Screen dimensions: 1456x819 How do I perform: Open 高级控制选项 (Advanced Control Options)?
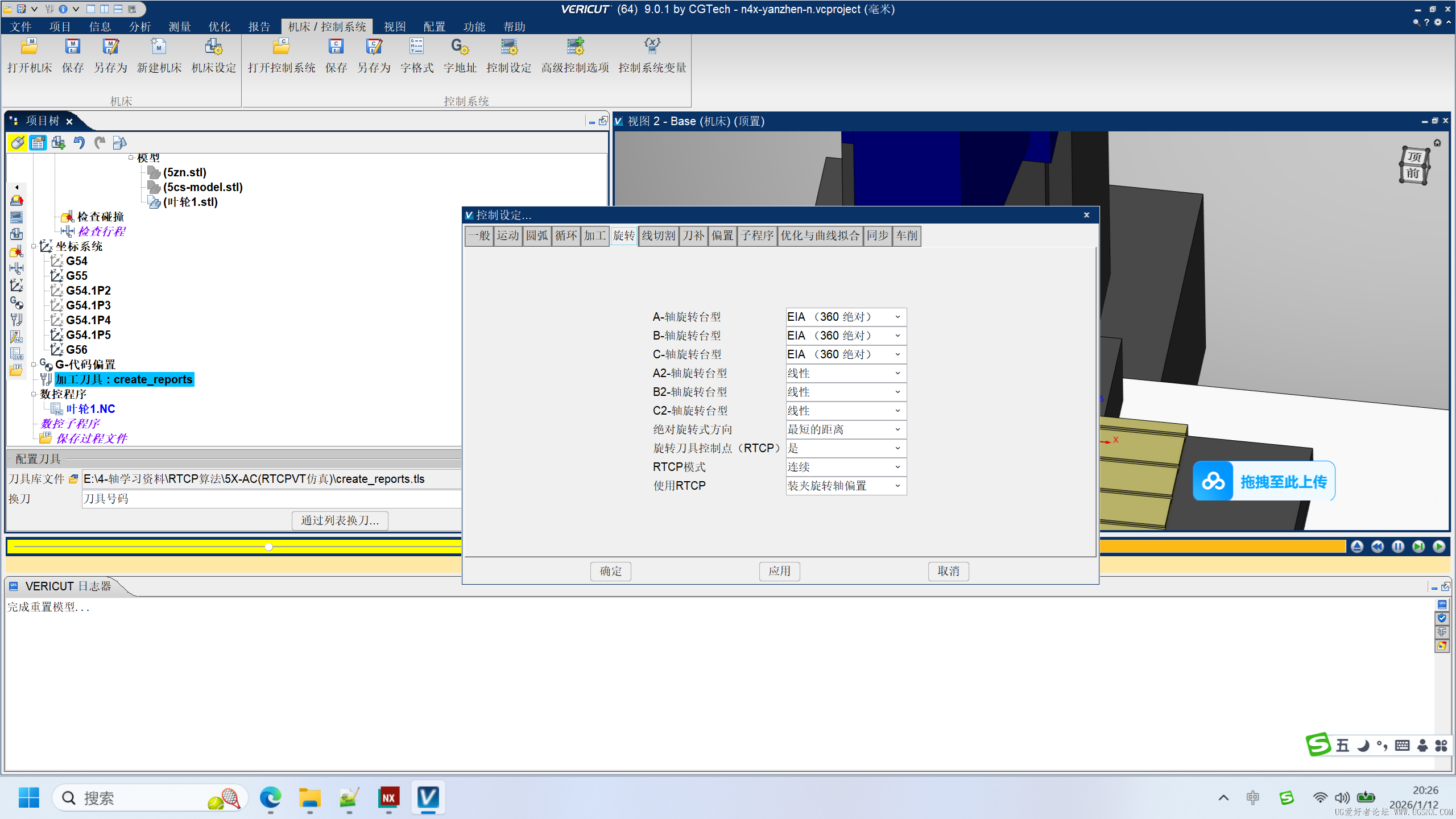point(574,48)
